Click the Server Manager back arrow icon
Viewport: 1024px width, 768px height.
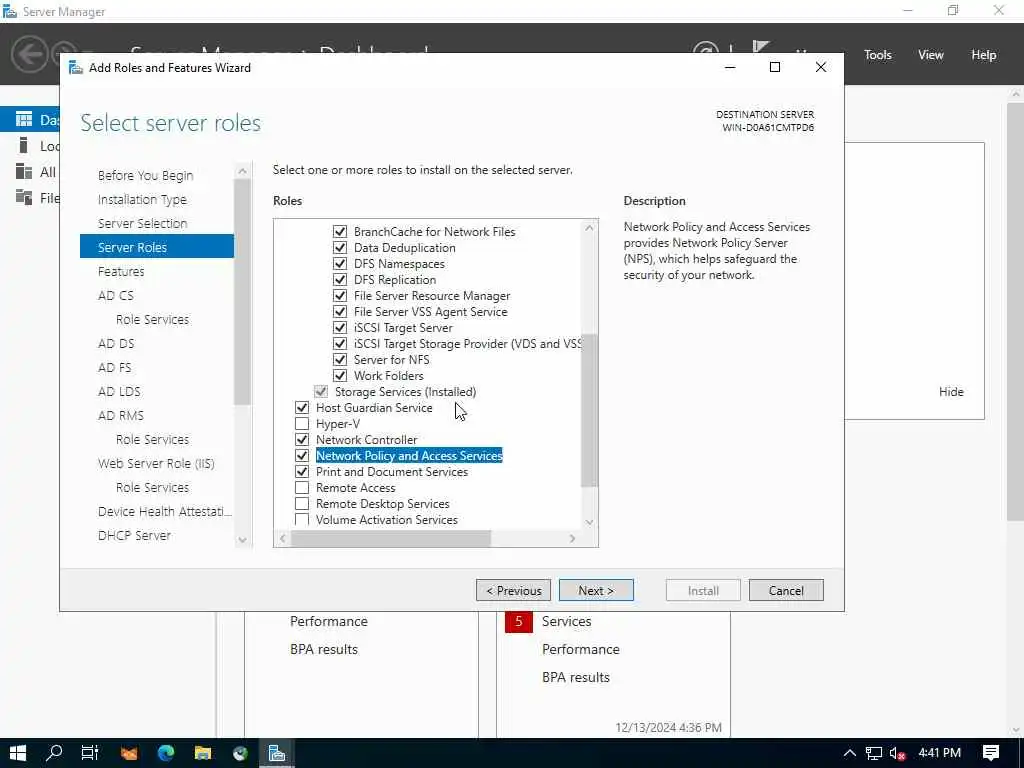(x=29, y=54)
